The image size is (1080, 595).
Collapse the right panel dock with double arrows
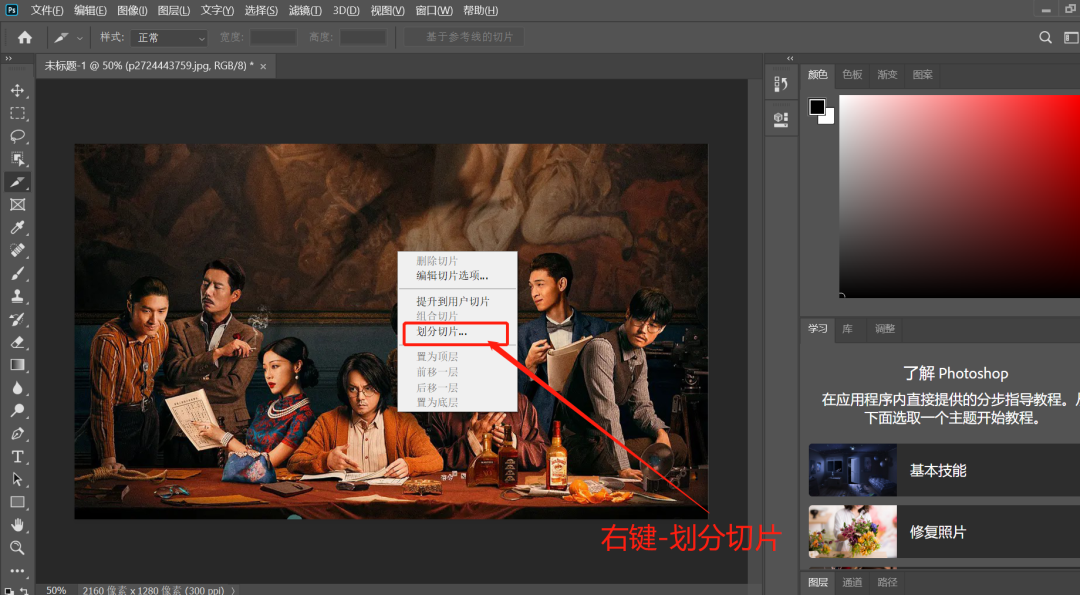coord(790,59)
